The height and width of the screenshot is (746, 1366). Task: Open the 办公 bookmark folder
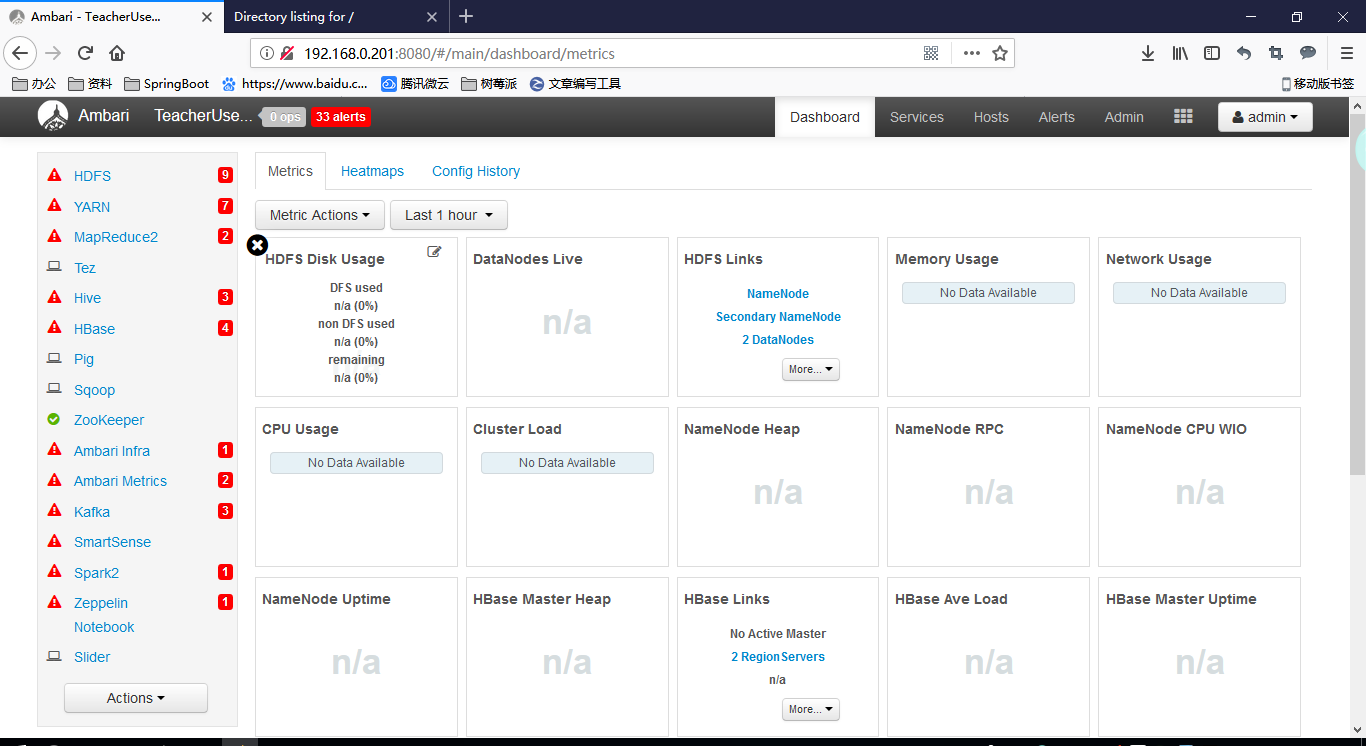click(x=35, y=84)
